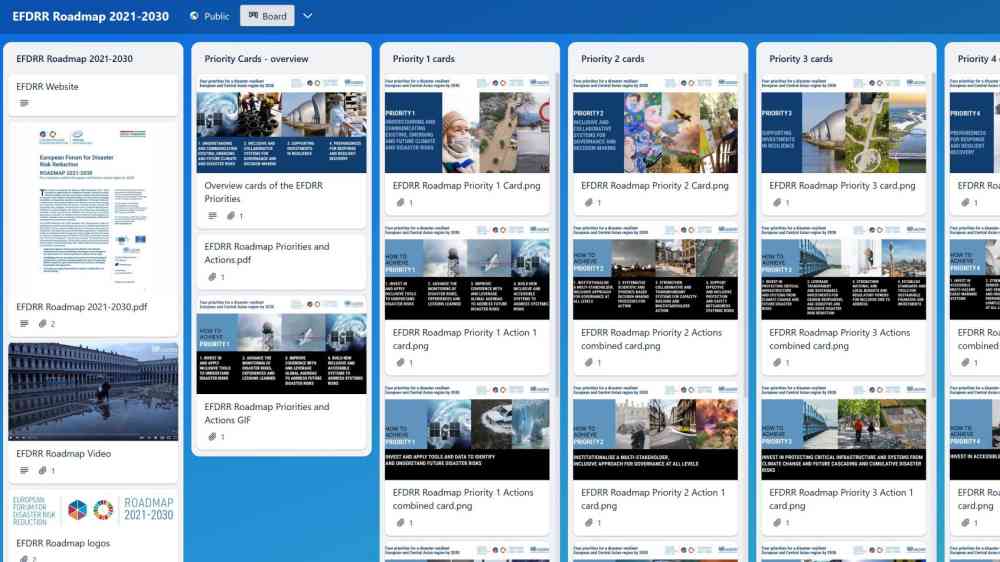Screen dimensions: 1000x562
Task: Click attachment icon on Priority 2 Card.png
Action: point(589,203)
